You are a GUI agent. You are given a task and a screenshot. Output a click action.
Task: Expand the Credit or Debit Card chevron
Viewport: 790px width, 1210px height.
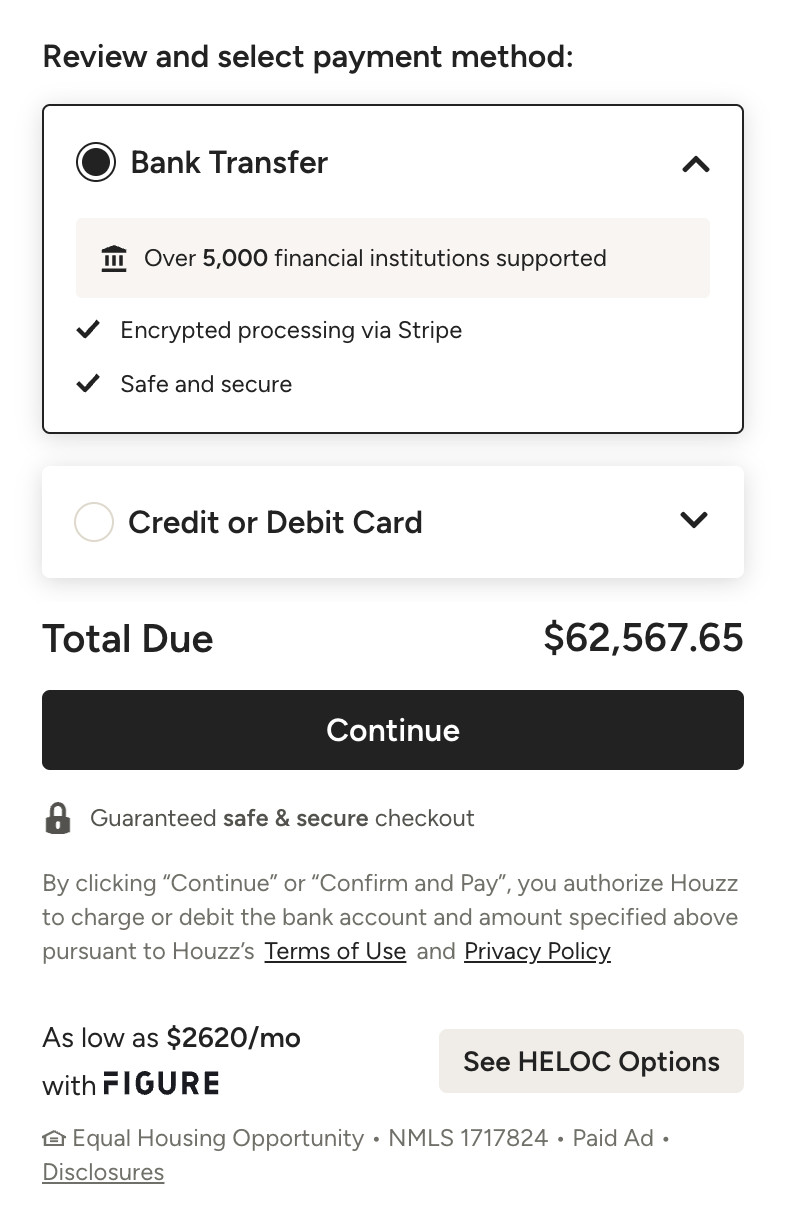tap(693, 519)
